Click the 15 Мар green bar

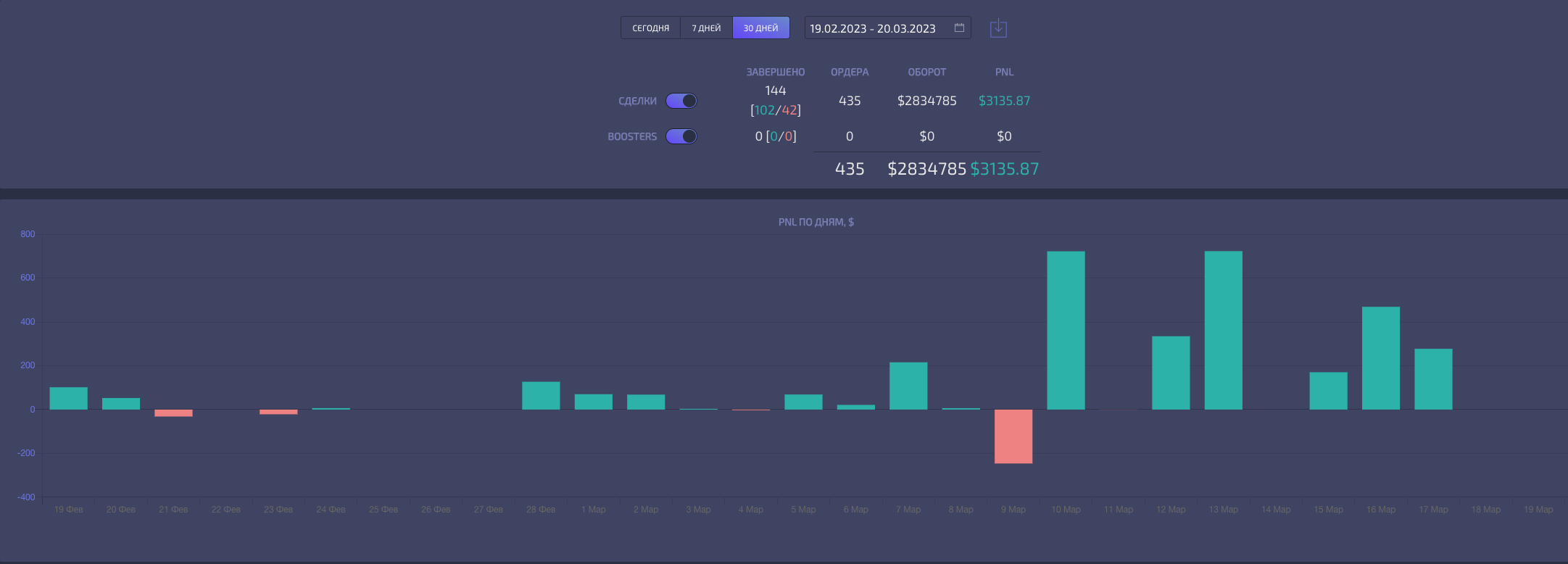click(x=1328, y=391)
